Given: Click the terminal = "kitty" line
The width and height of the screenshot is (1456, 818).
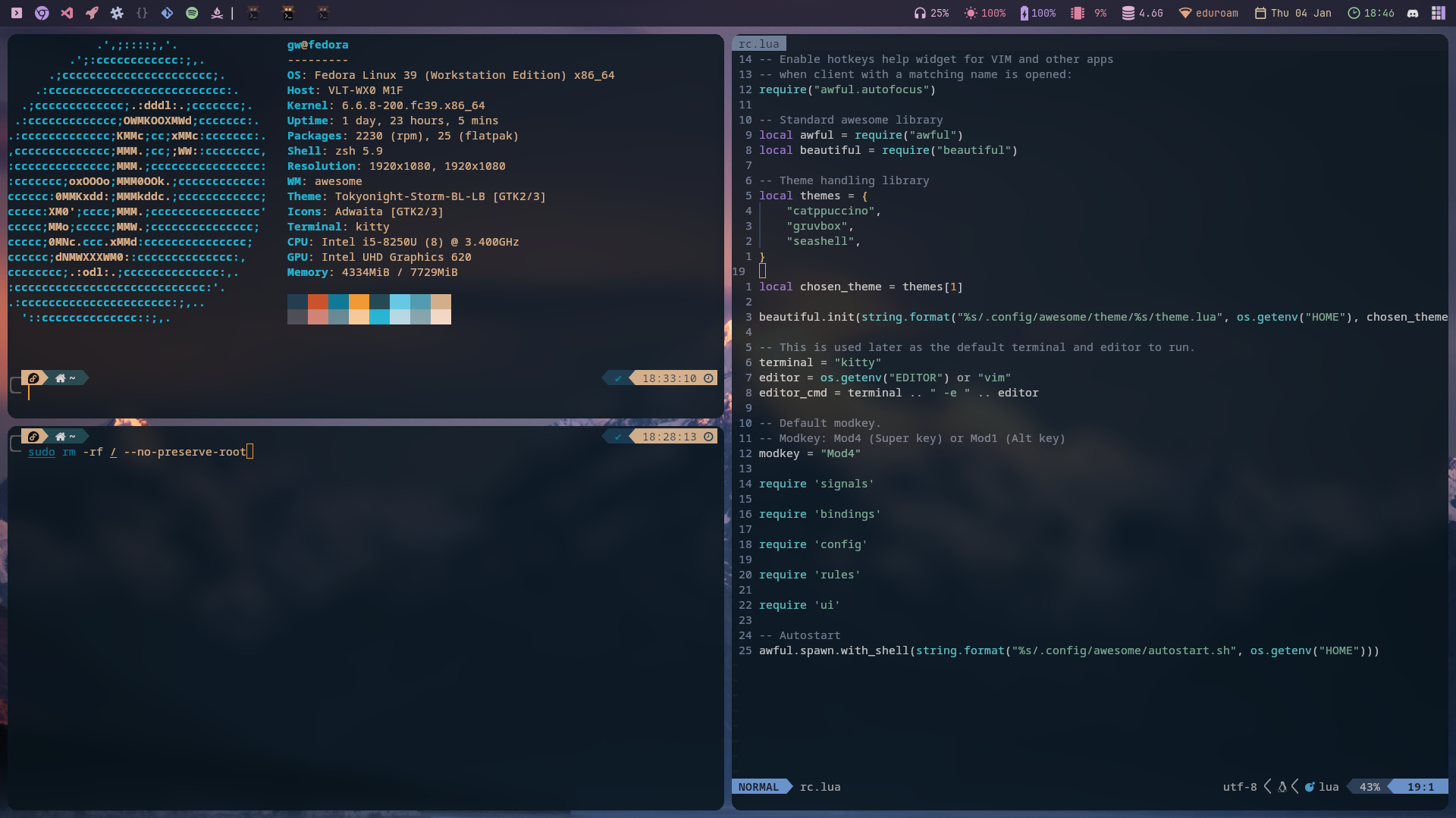Looking at the screenshot, I should pyautogui.click(x=820, y=362).
